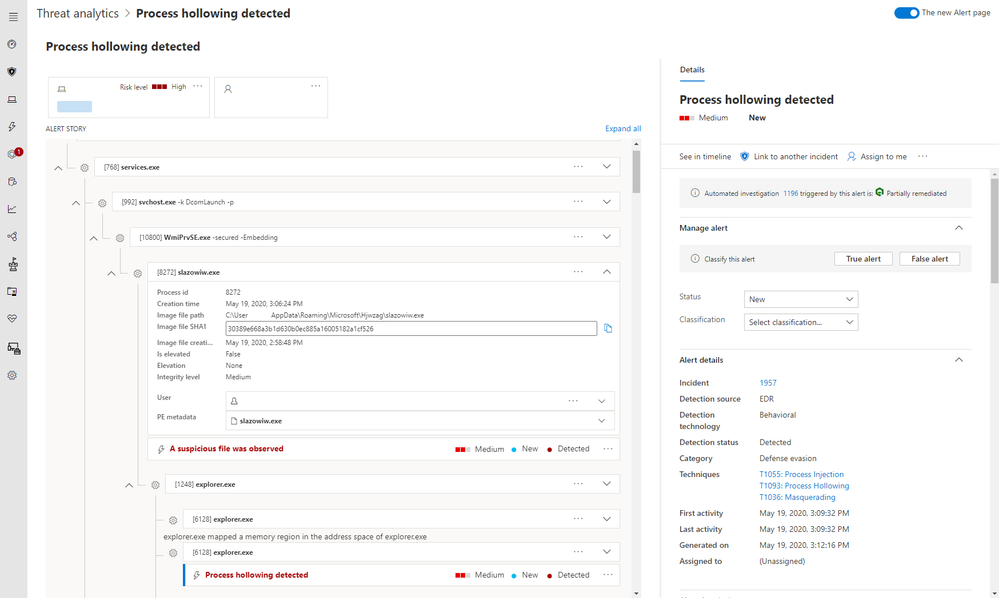Click lightning icon on suspicious file alert
The image size is (999, 598).
(161, 449)
